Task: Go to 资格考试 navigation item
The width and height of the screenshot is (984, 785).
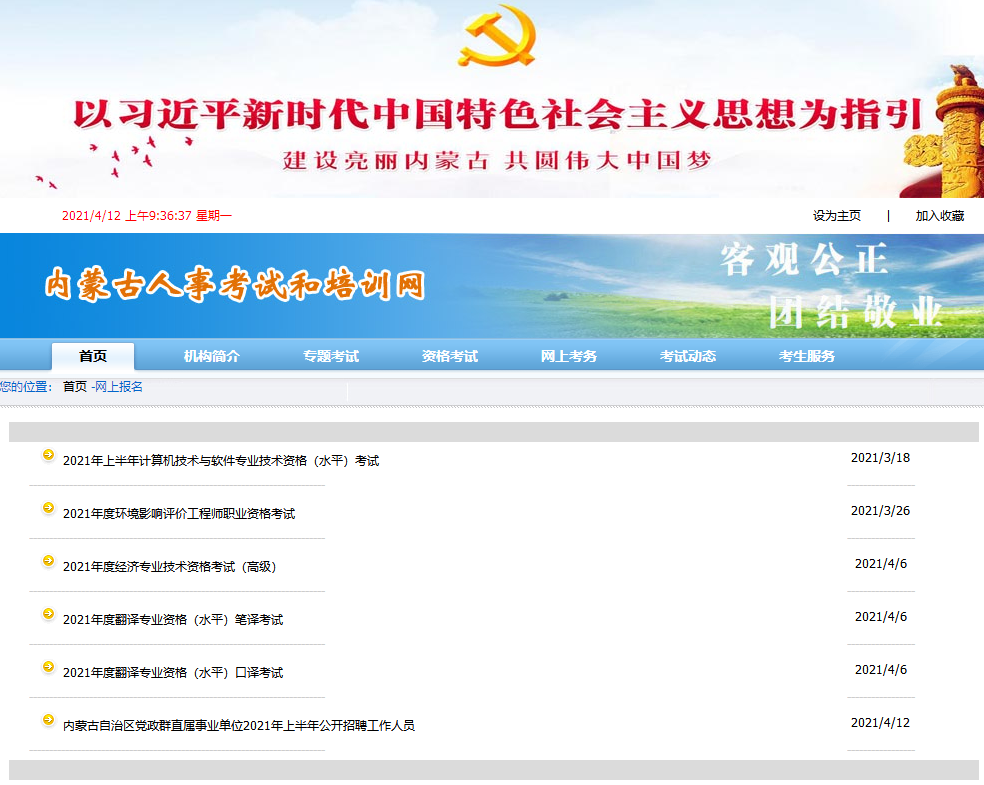Action: pos(450,356)
